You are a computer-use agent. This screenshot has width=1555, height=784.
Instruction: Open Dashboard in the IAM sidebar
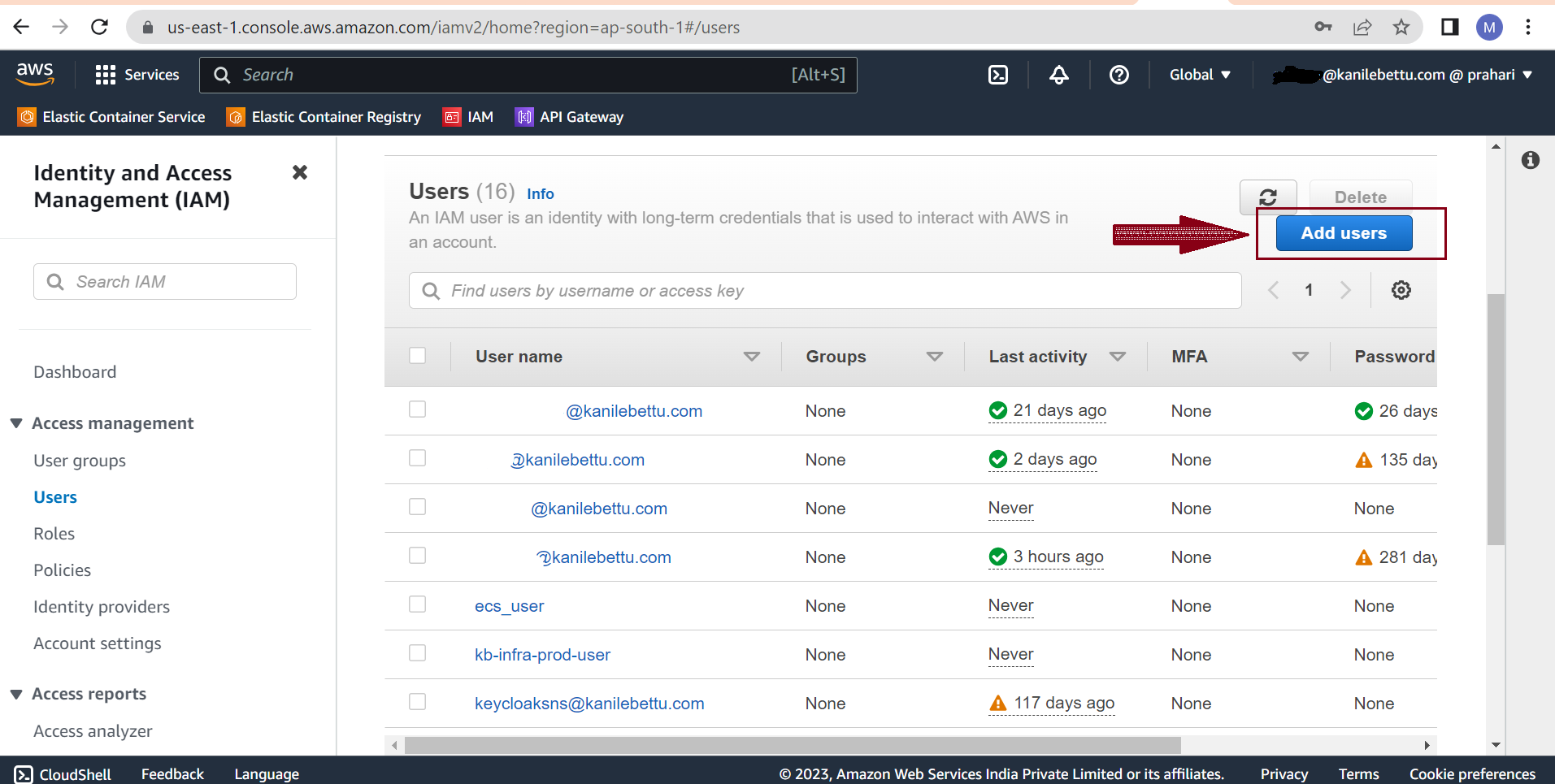75,372
